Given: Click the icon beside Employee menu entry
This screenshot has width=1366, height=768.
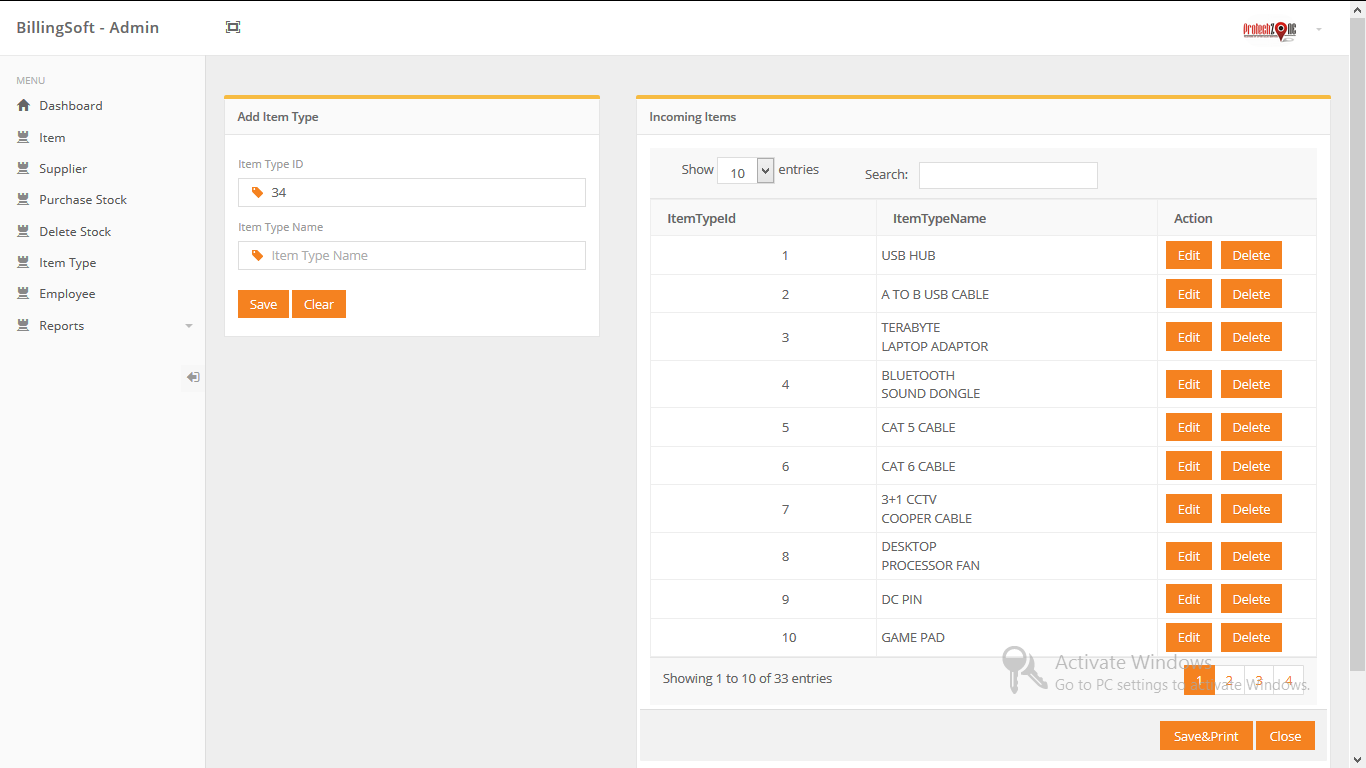Looking at the screenshot, I should (x=24, y=293).
